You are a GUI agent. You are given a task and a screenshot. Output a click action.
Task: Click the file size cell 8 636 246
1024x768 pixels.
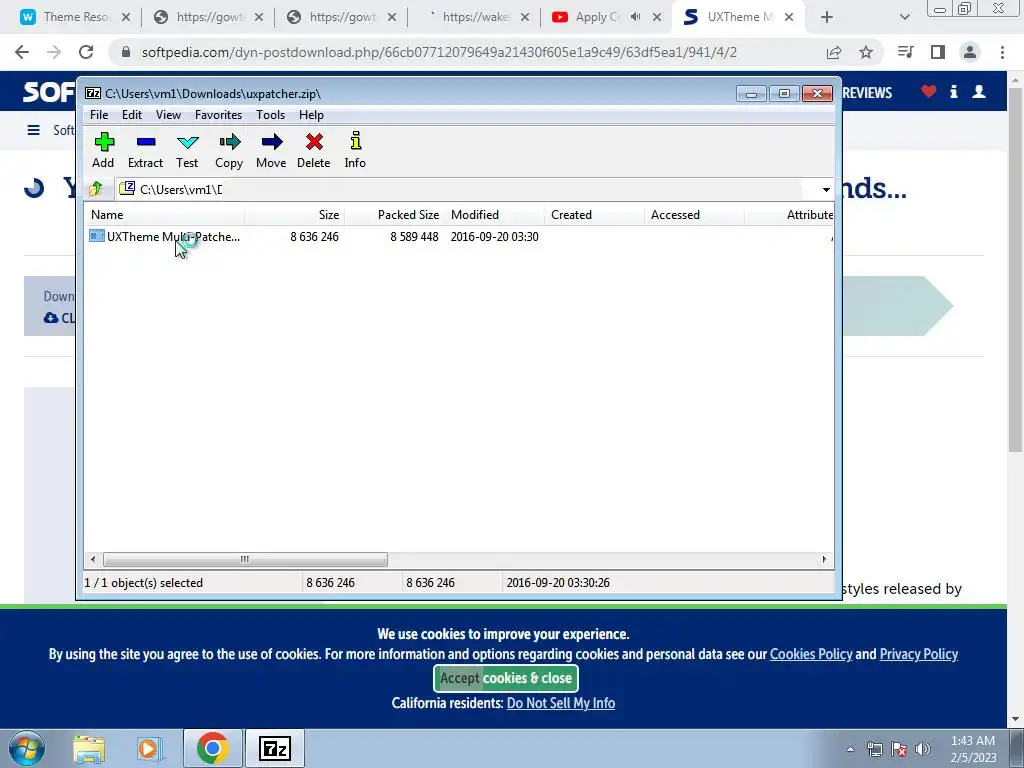click(x=314, y=236)
